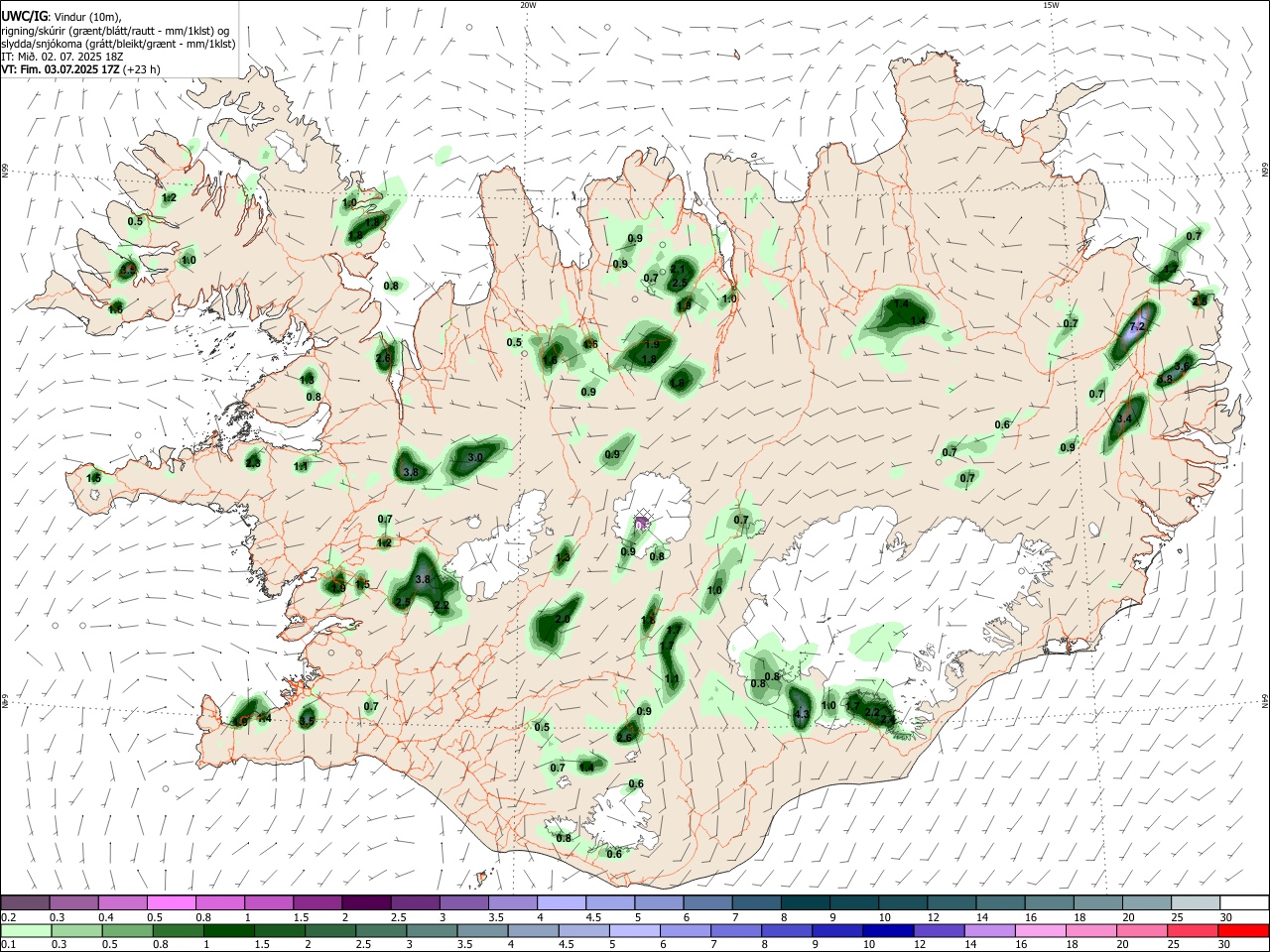Pick top-row pale gray swatch between 25 and 30
The height and width of the screenshot is (952, 1270).
tap(1197, 902)
